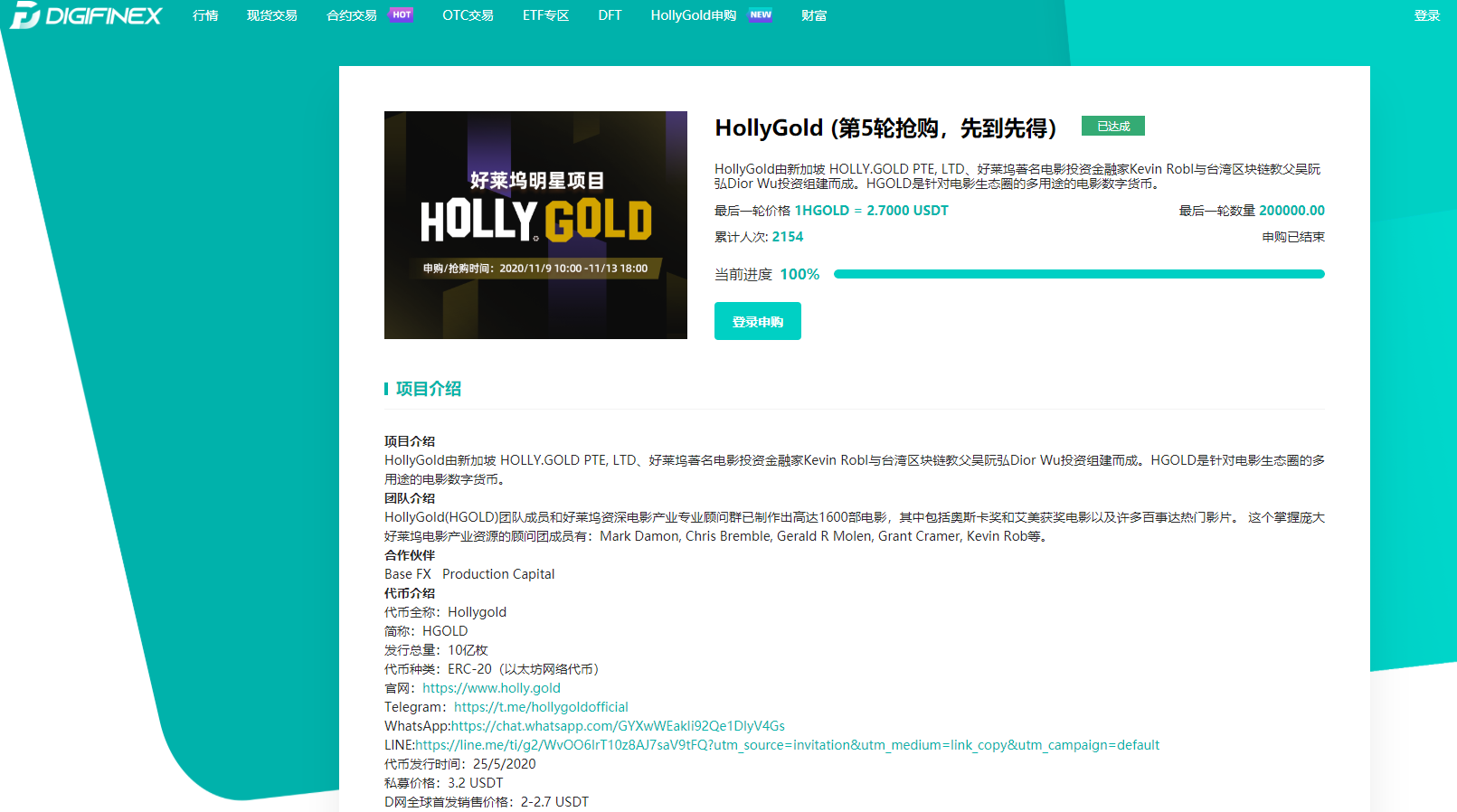Click the NEW badge next to HollyGold申购

tap(761, 14)
